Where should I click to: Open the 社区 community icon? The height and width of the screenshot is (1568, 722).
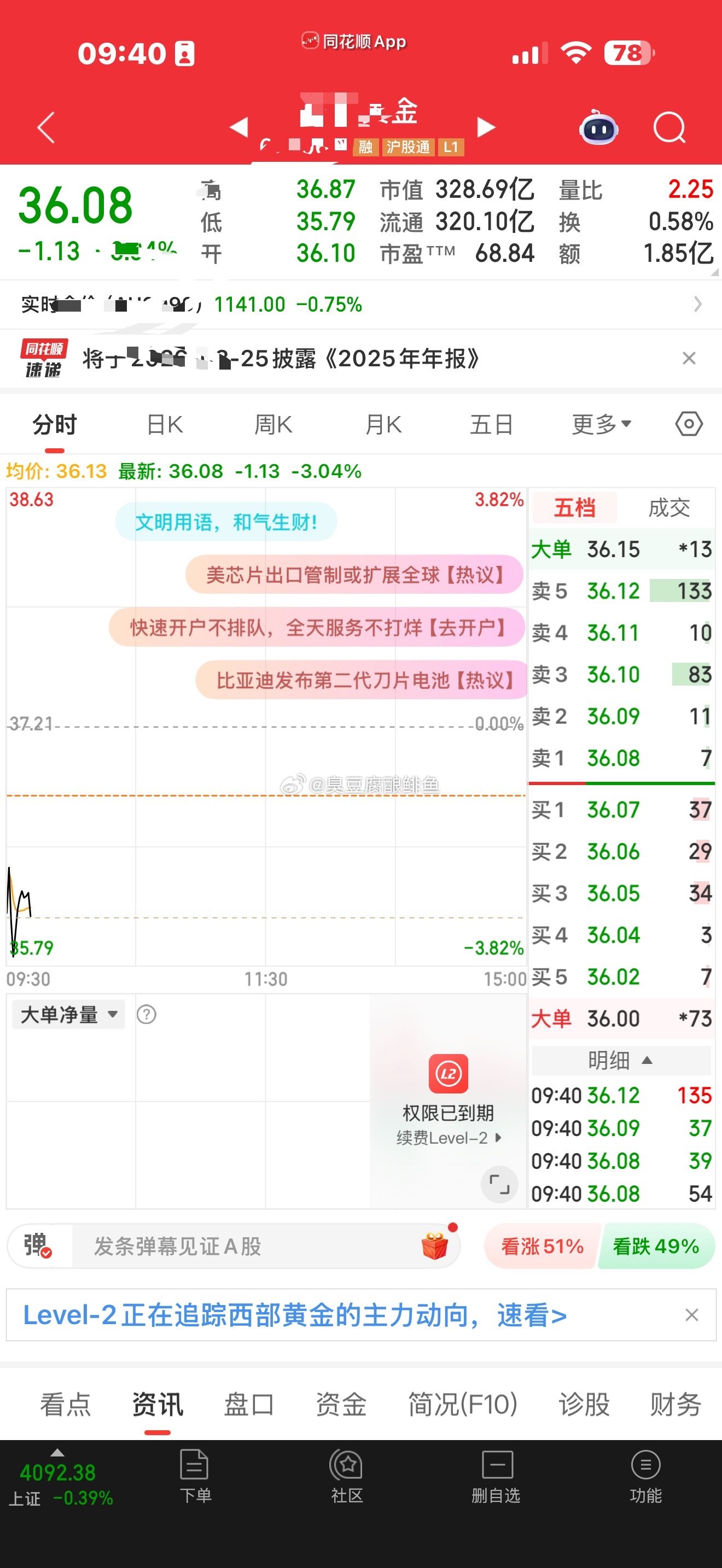tap(346, 1476)
